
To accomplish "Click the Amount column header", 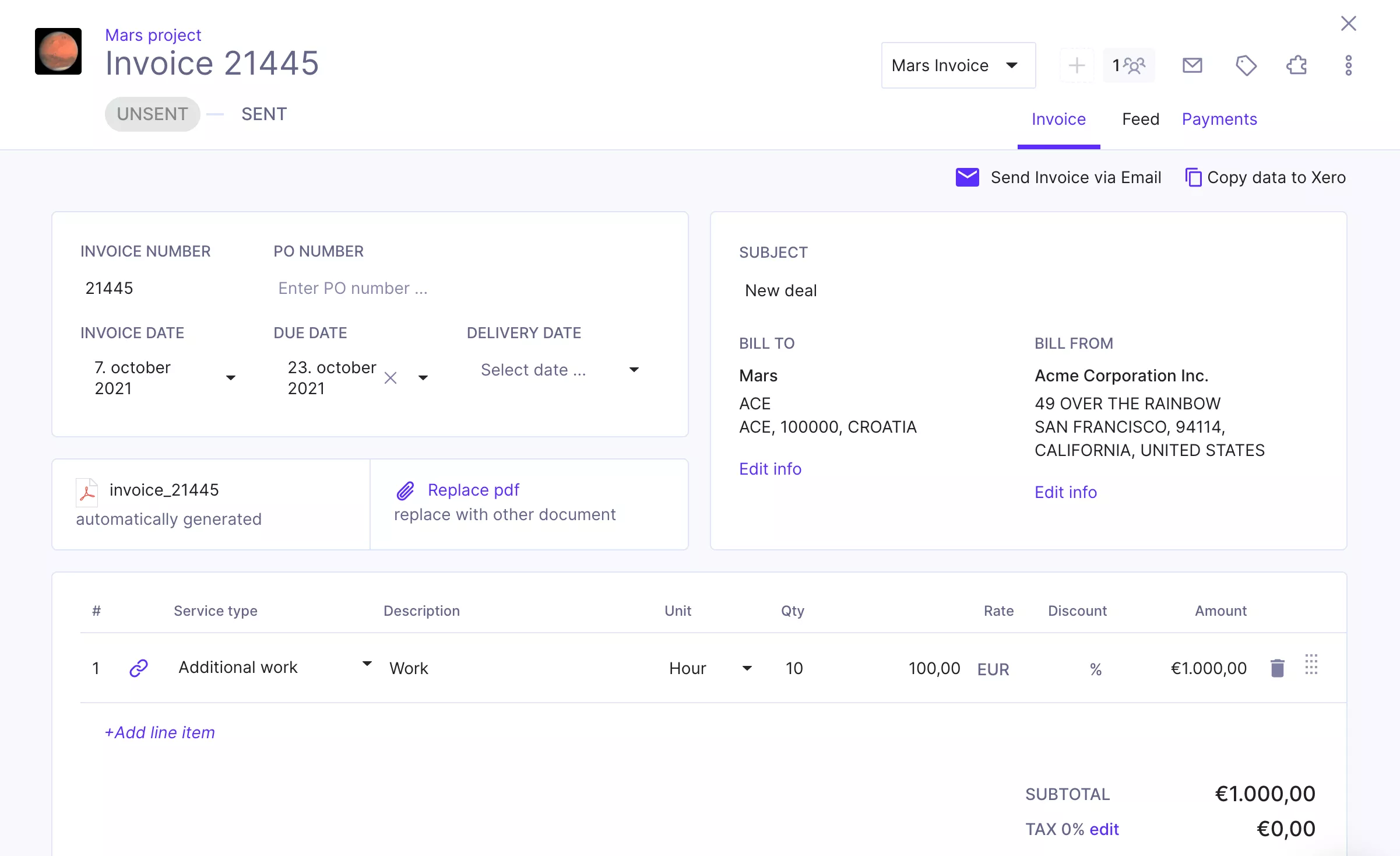I will click(1220, 611).
